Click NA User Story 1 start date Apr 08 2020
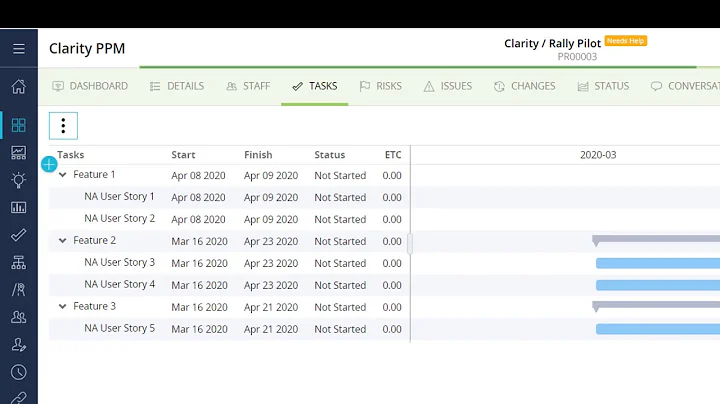The height and width of the screenshot is (404, 720). coord(198,197)
